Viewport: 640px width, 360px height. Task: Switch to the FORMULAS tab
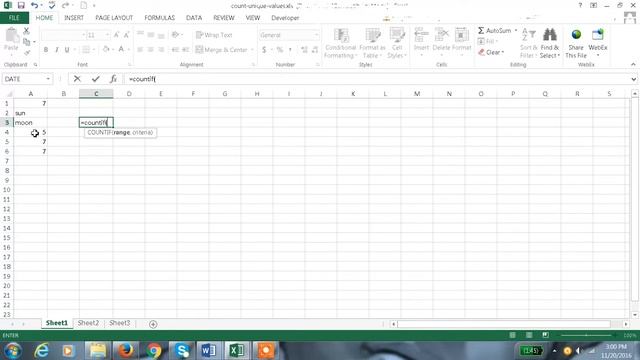point(160,18)
